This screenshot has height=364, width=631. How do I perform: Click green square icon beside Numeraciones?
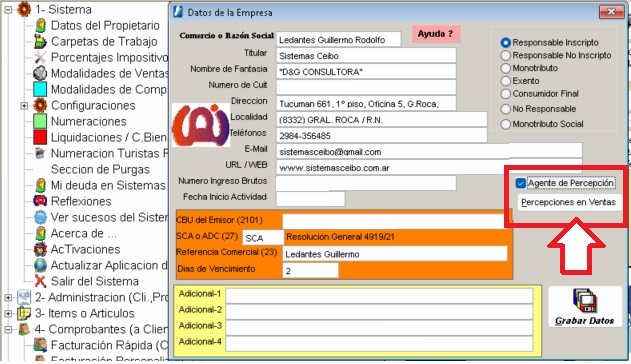coord(40,121)
